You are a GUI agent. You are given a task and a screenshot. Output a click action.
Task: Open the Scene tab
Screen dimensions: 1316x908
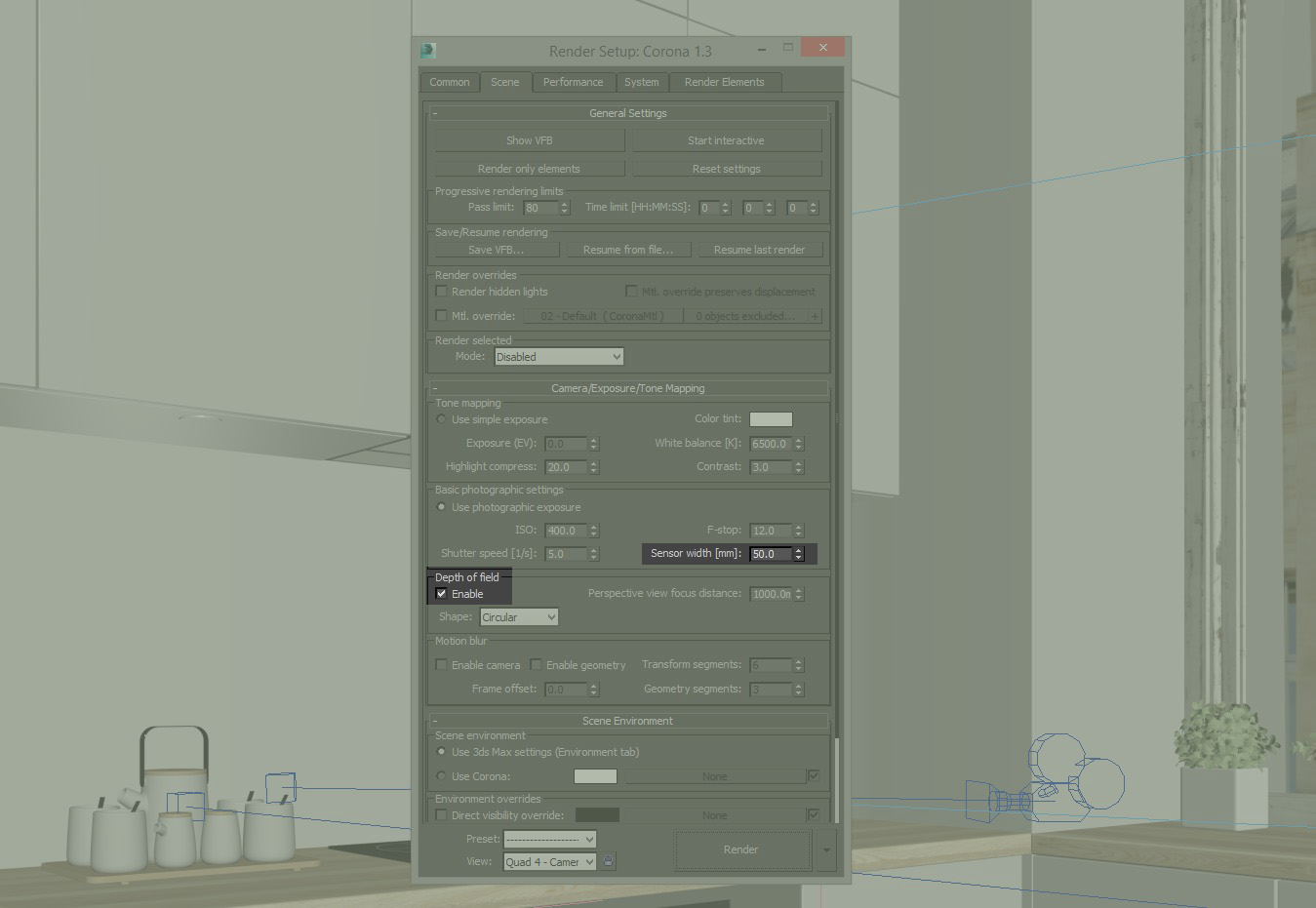pos(504,82)
